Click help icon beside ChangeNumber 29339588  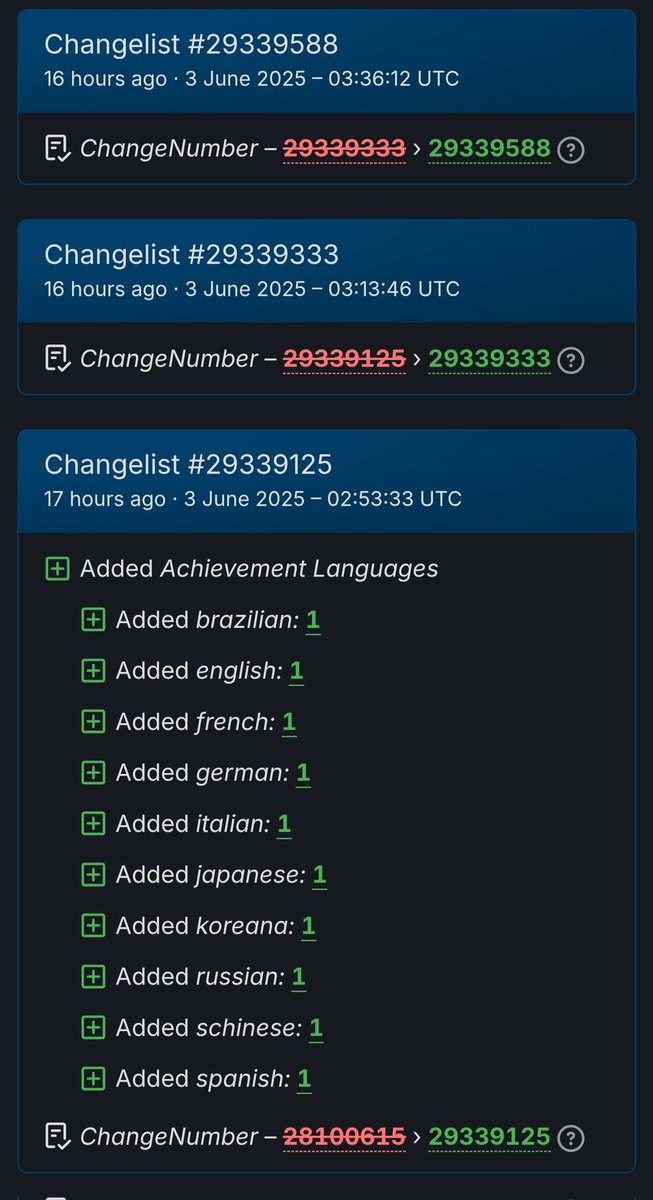[x=570, y=150]
